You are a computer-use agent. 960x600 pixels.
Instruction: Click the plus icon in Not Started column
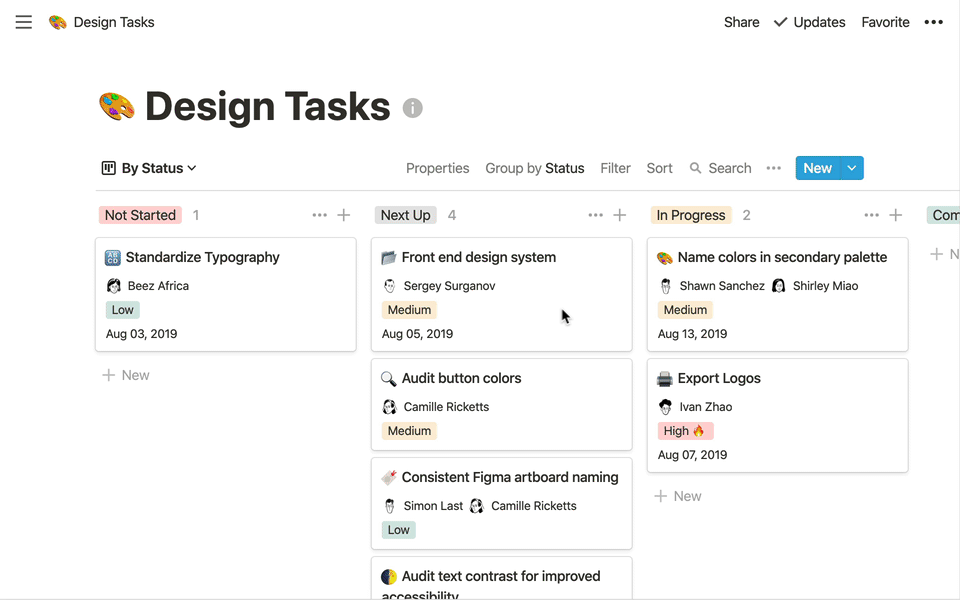(x=344, y=215)
